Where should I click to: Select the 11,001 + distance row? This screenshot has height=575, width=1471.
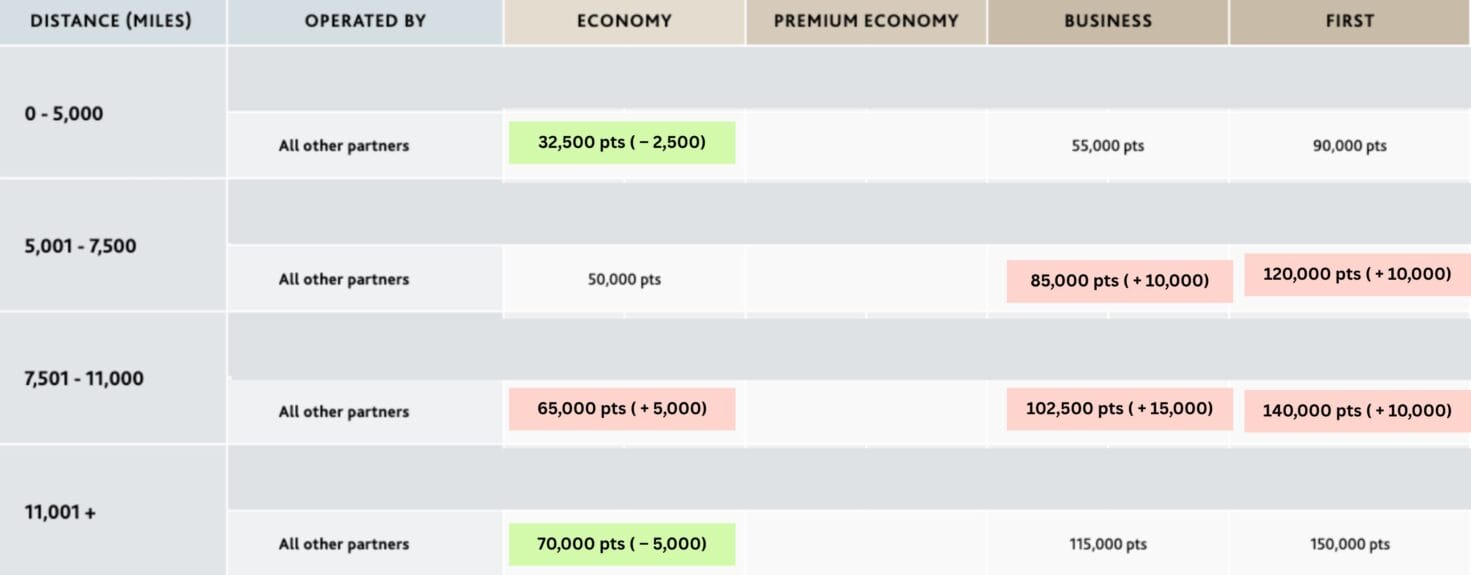click(x=60, y=513)
